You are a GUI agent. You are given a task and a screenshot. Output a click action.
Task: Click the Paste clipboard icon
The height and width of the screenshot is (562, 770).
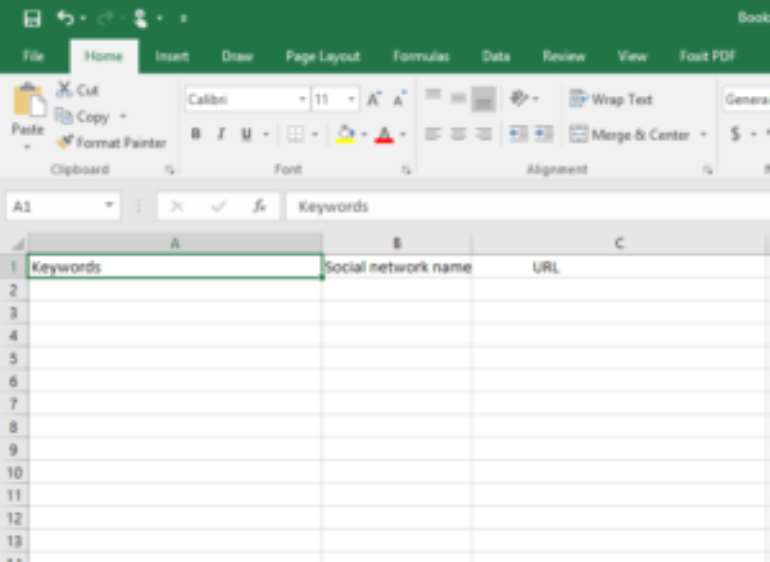point(28,100)
